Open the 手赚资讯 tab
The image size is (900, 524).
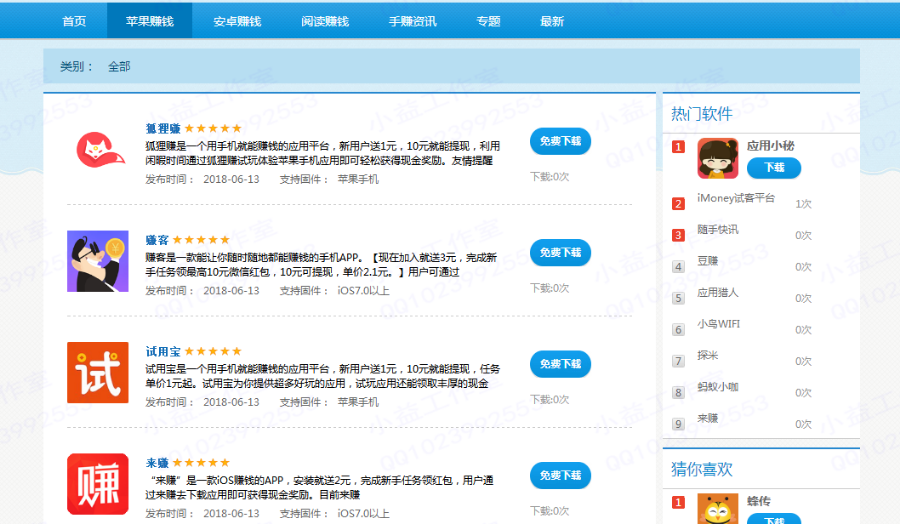coord(413,21)
